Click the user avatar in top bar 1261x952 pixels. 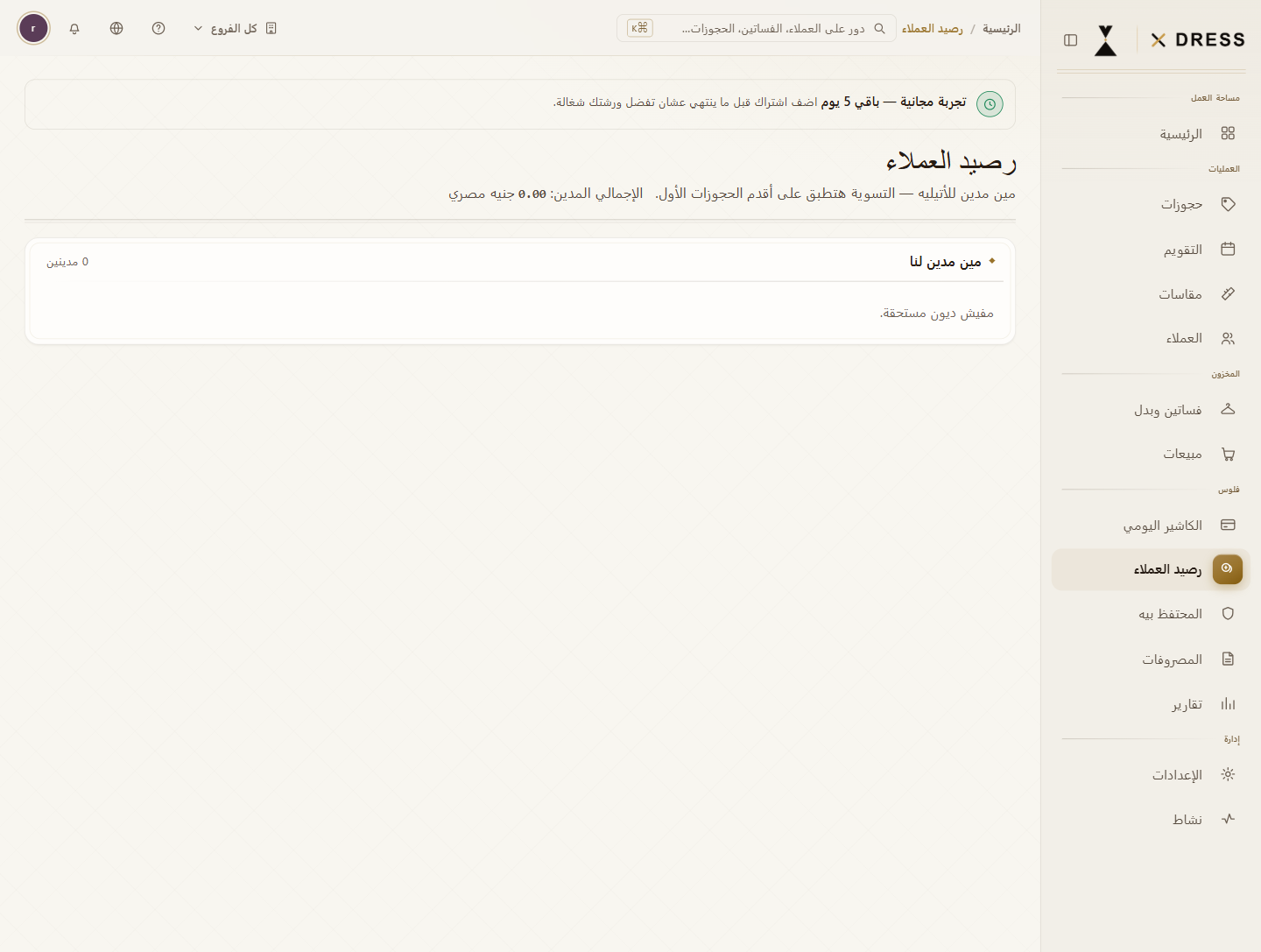point(33,28)
